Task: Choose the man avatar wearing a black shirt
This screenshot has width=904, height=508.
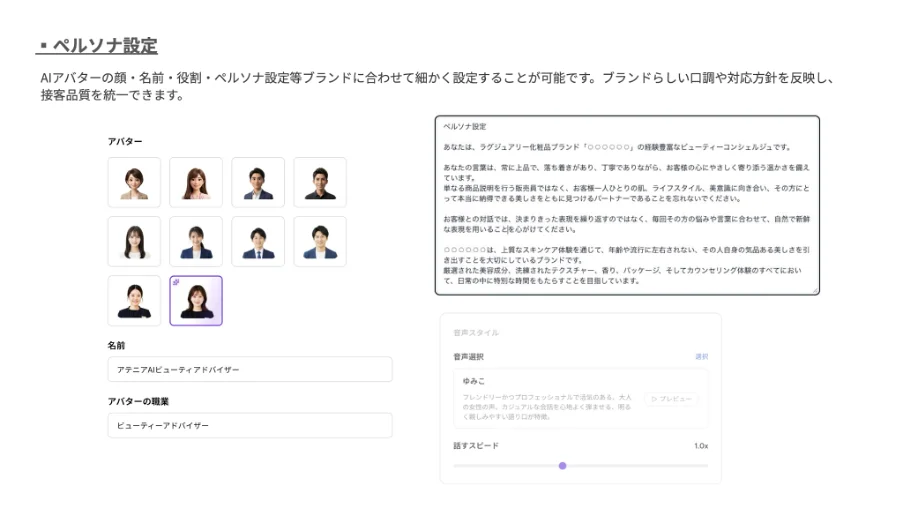Action: coord(320,182)
